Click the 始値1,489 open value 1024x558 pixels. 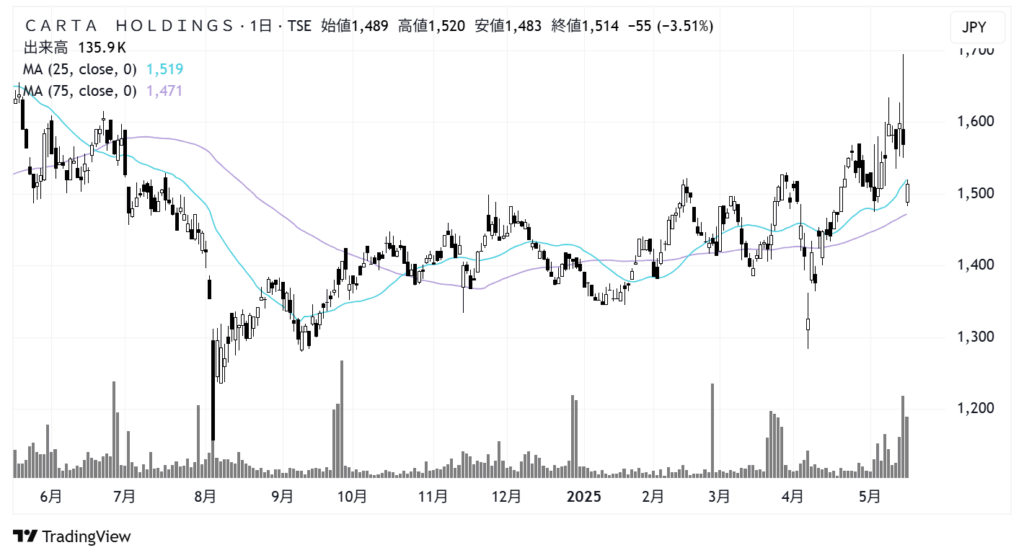pos(355,26)
